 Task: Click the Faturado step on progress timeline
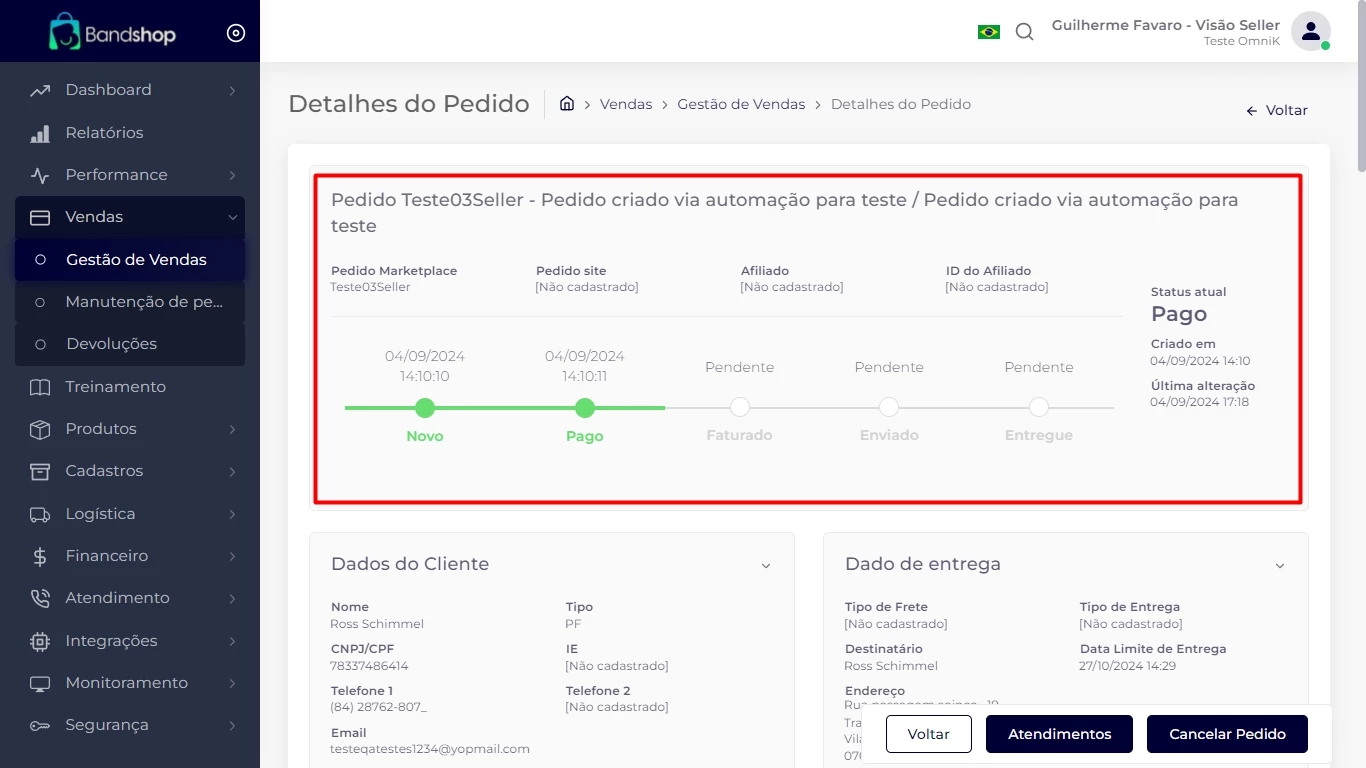pyautogui.click(x=739, y=407)
